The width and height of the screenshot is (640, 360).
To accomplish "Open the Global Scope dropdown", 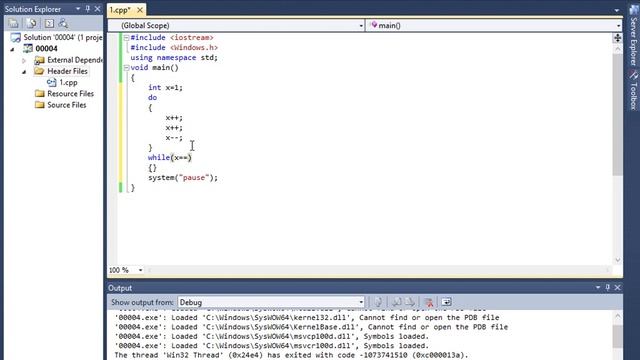I will [361, 26].
